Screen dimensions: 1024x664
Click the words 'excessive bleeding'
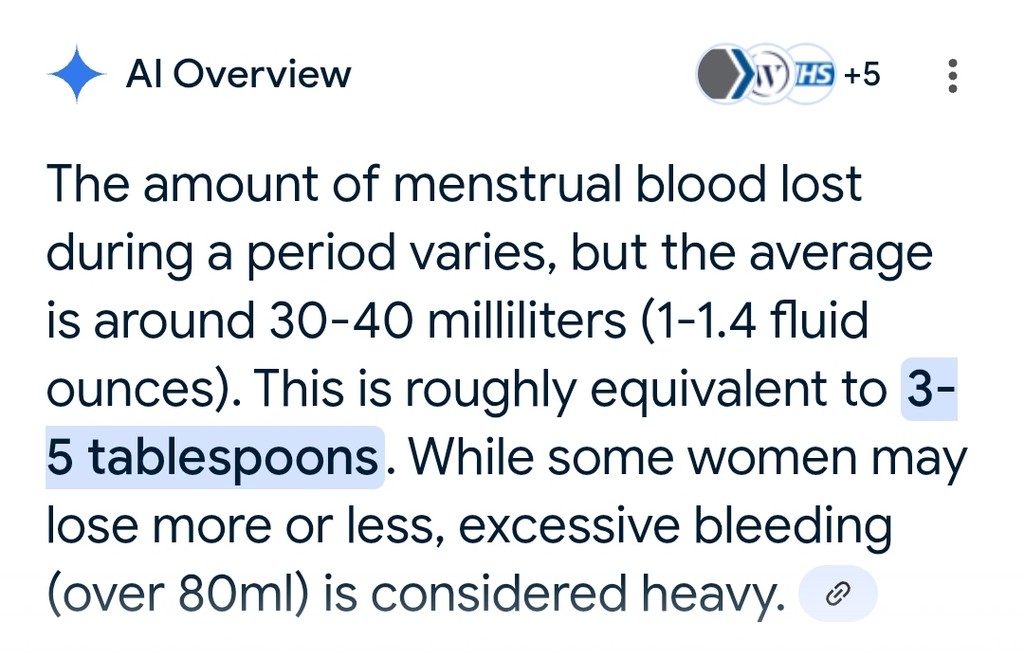point(675,526)
